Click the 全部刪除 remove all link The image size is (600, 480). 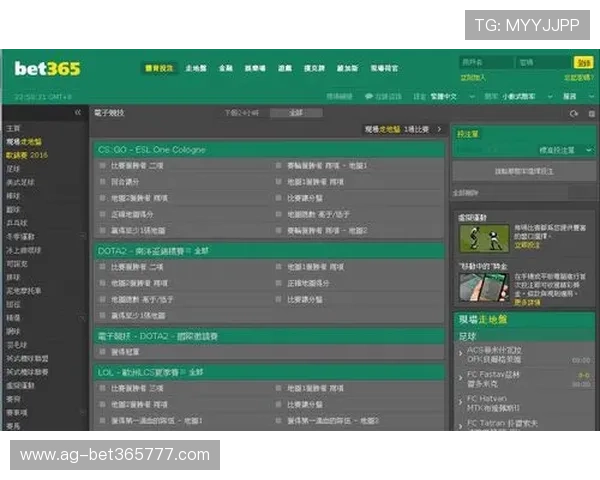point(465,193)
